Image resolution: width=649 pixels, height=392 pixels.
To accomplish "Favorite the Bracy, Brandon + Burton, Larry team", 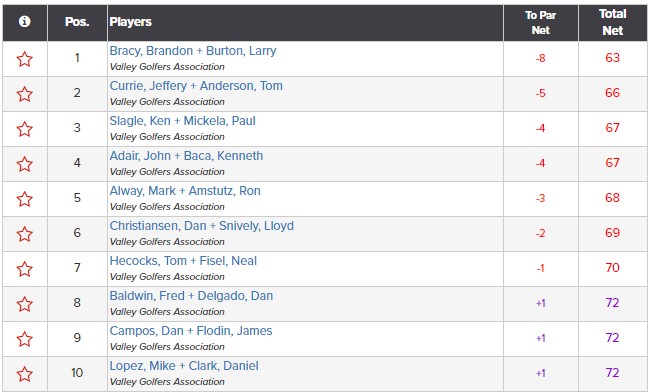I will click(24, 59).
